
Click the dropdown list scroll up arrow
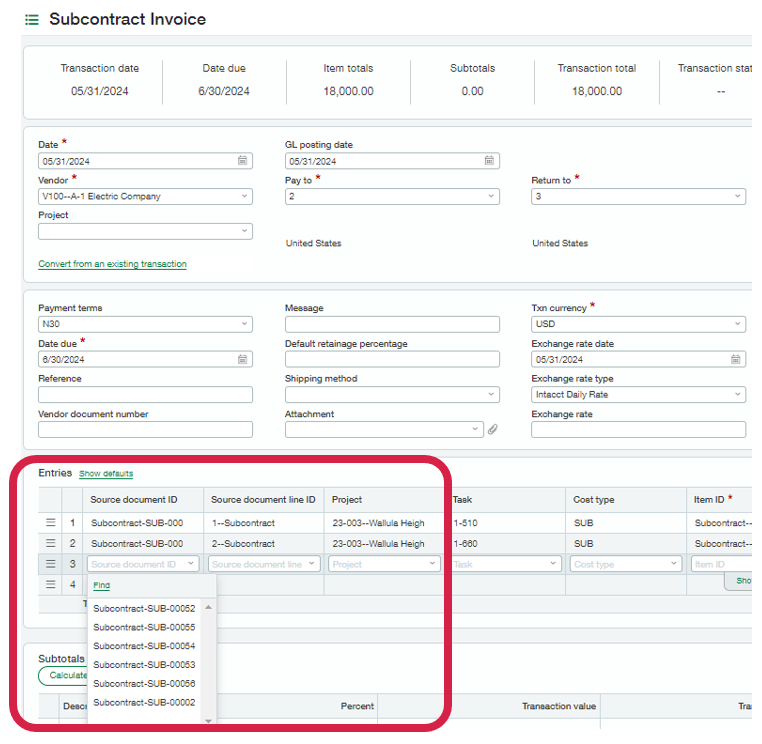[x=208, y=607]
